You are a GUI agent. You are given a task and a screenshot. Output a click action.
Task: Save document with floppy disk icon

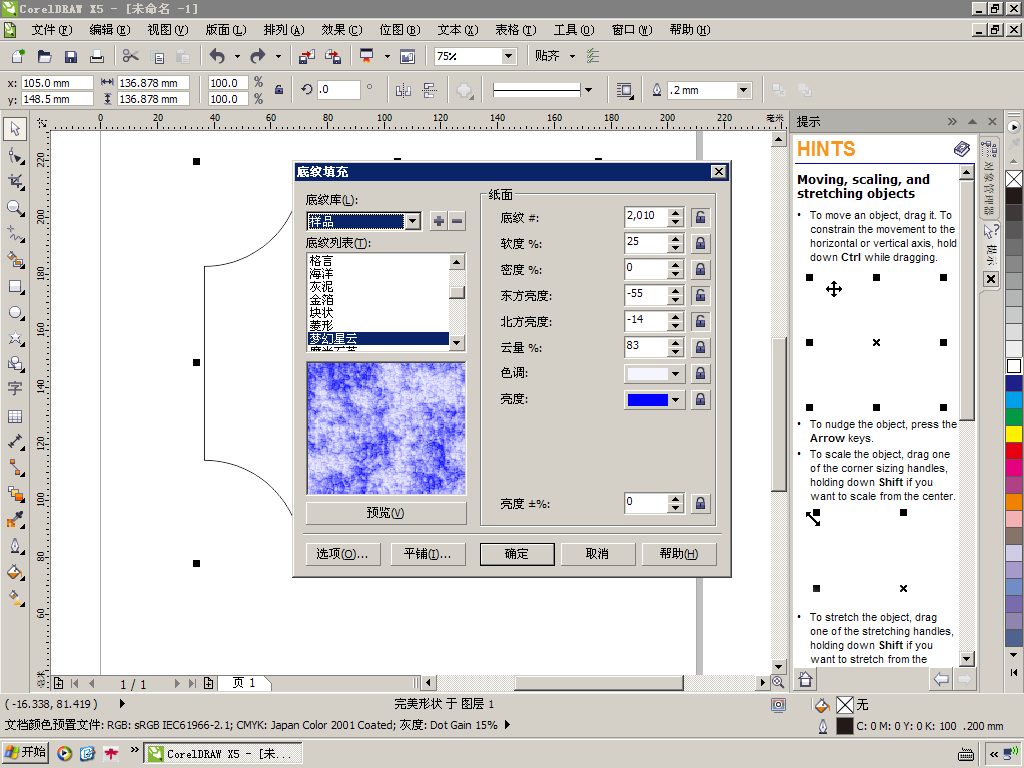[x=71, y=56]
